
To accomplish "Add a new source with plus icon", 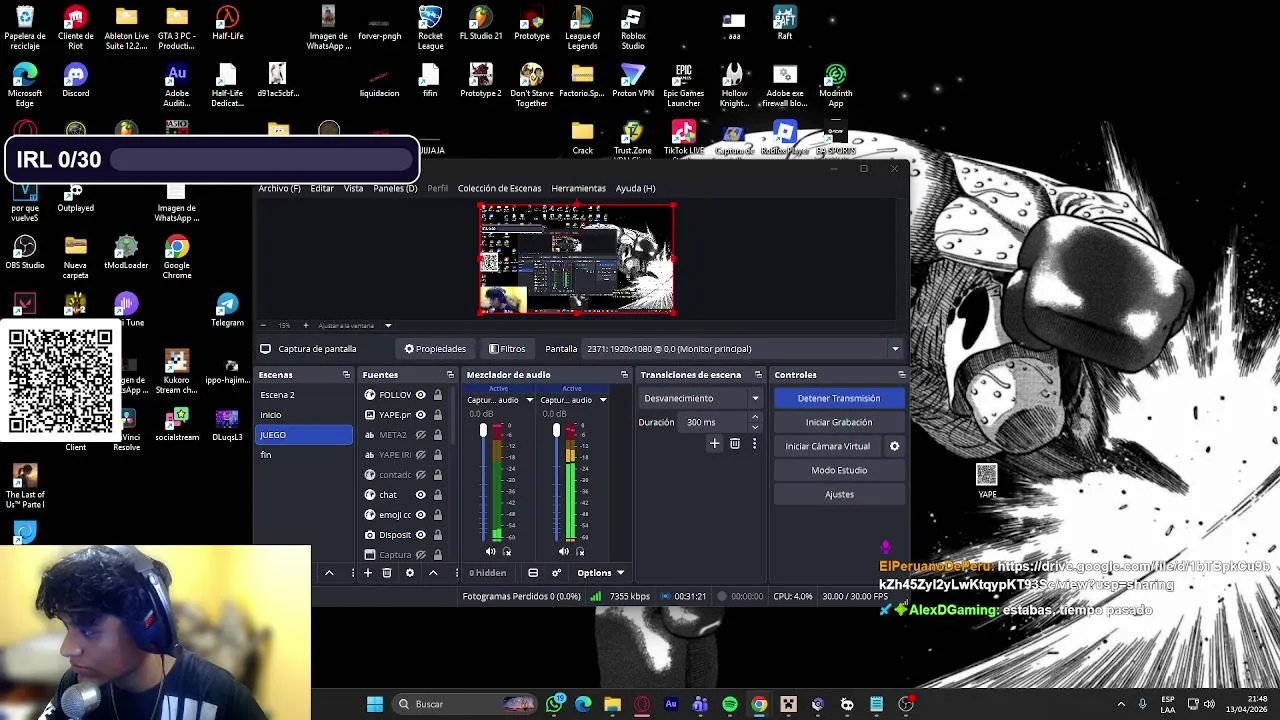I will pyautogui.click(x=368, y=573).
